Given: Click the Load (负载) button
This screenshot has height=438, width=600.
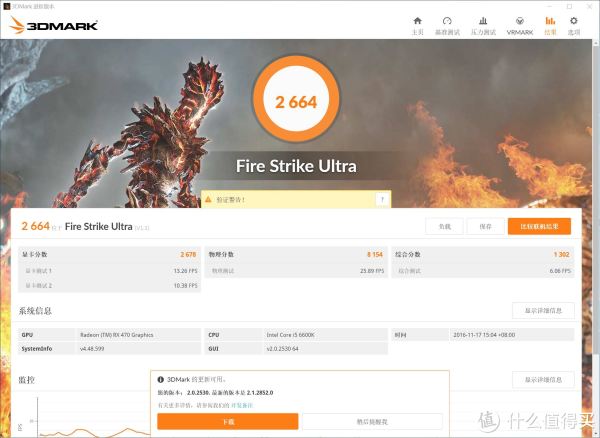Looking at the screenshot, I should (x=444, y=226).
